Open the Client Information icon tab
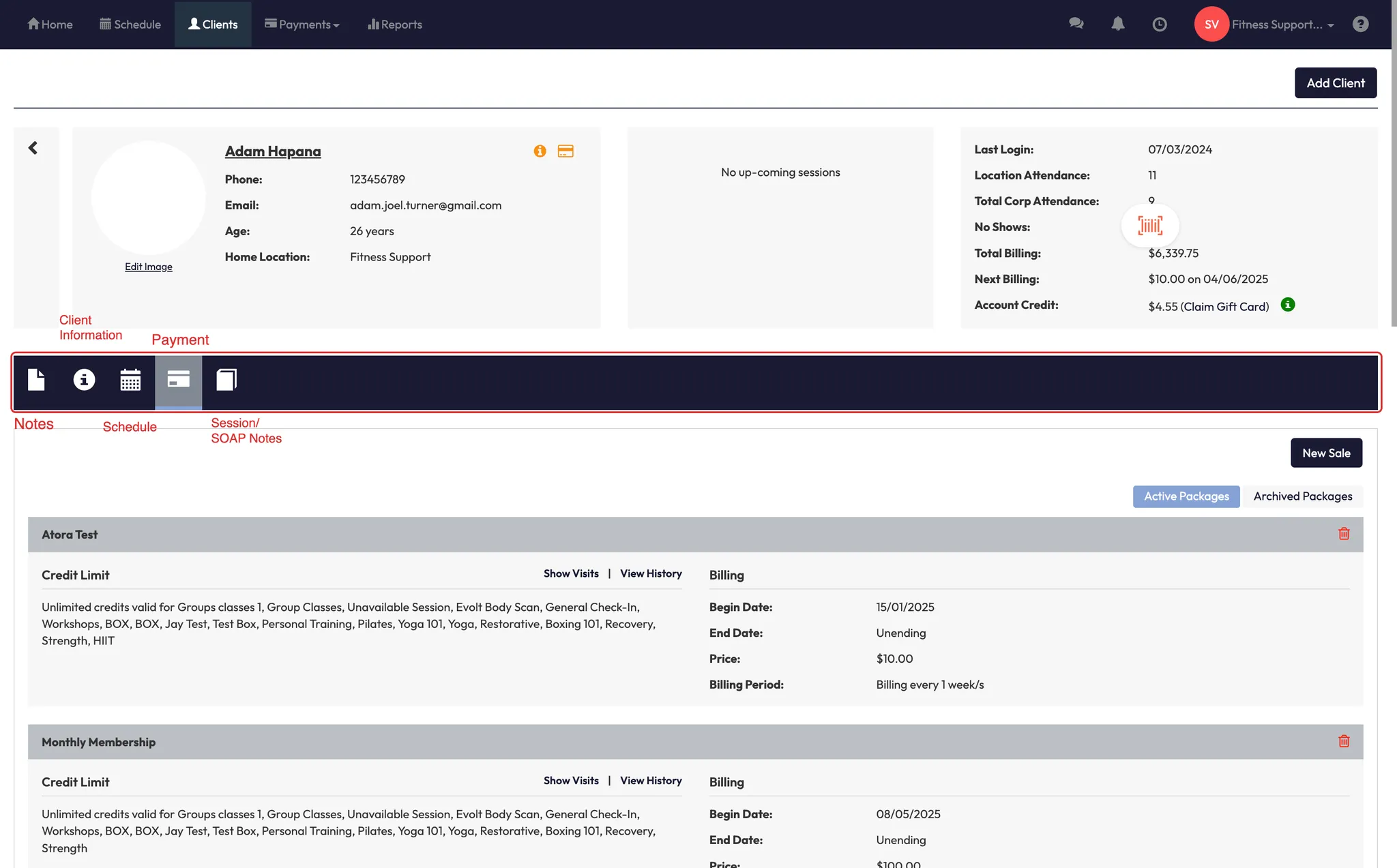The image size is (1397, 868). click(84, 380)
